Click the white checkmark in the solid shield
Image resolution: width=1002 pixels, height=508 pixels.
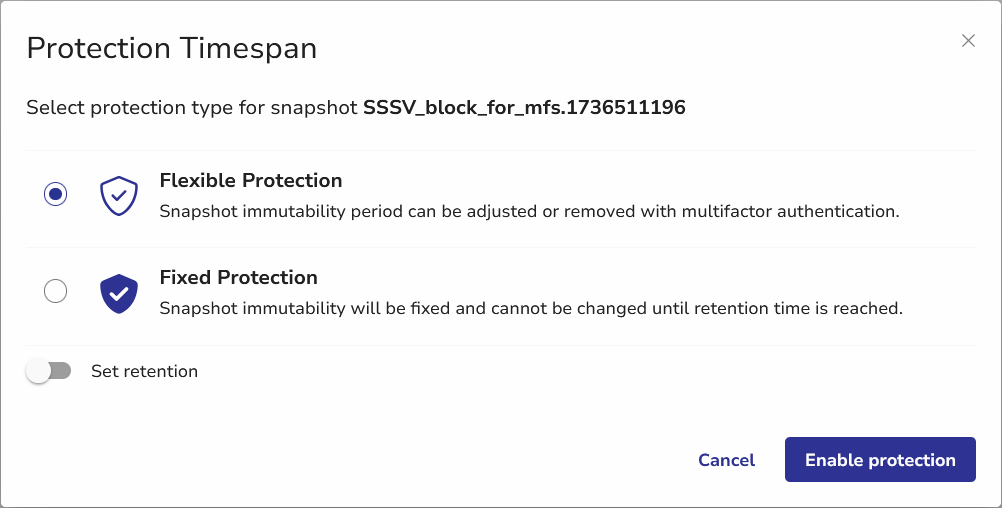(x=119, y=294)
